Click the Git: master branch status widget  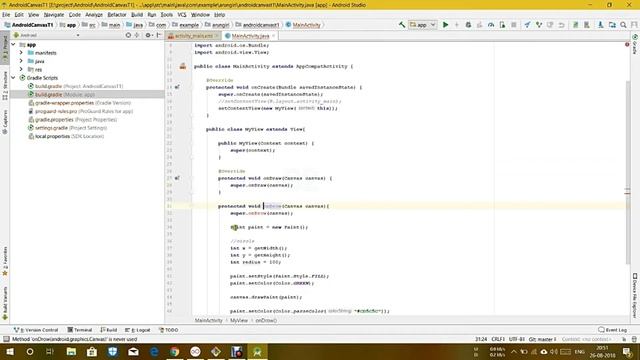pyautogui.click(x=542, y=339)
